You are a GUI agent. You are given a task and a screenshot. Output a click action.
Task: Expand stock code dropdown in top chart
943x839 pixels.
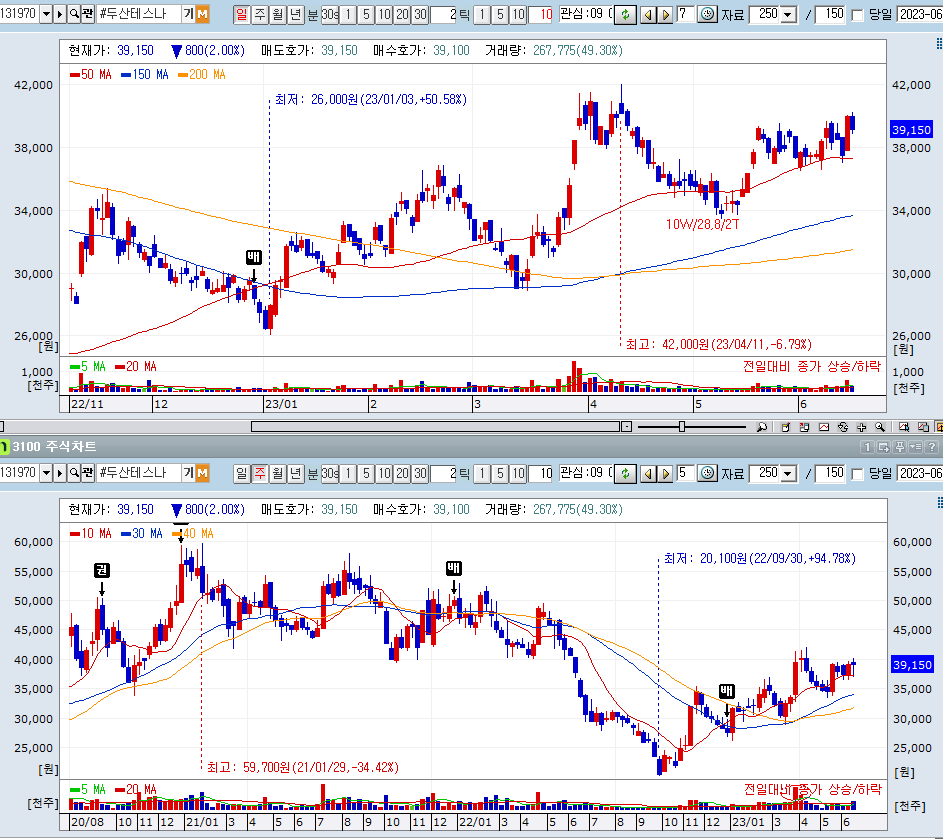tap(46, 14)
